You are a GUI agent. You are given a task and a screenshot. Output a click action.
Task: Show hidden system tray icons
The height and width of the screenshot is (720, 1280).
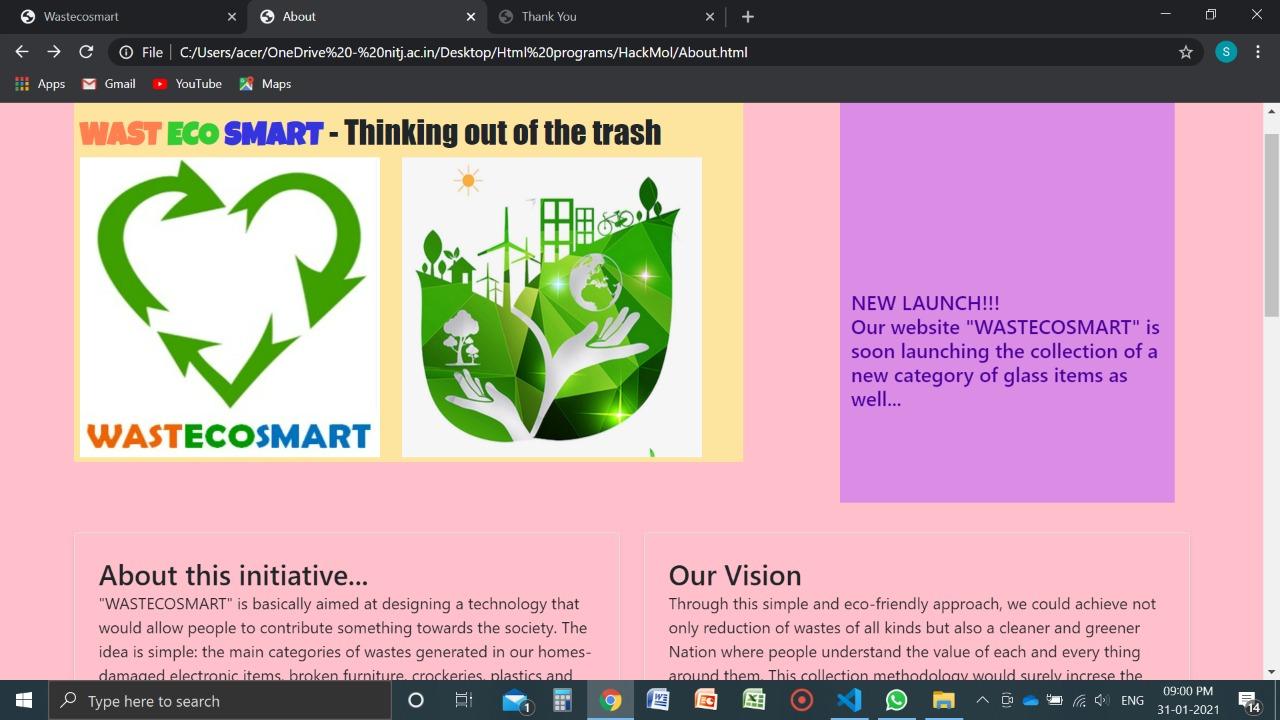(x=983, y=700)
